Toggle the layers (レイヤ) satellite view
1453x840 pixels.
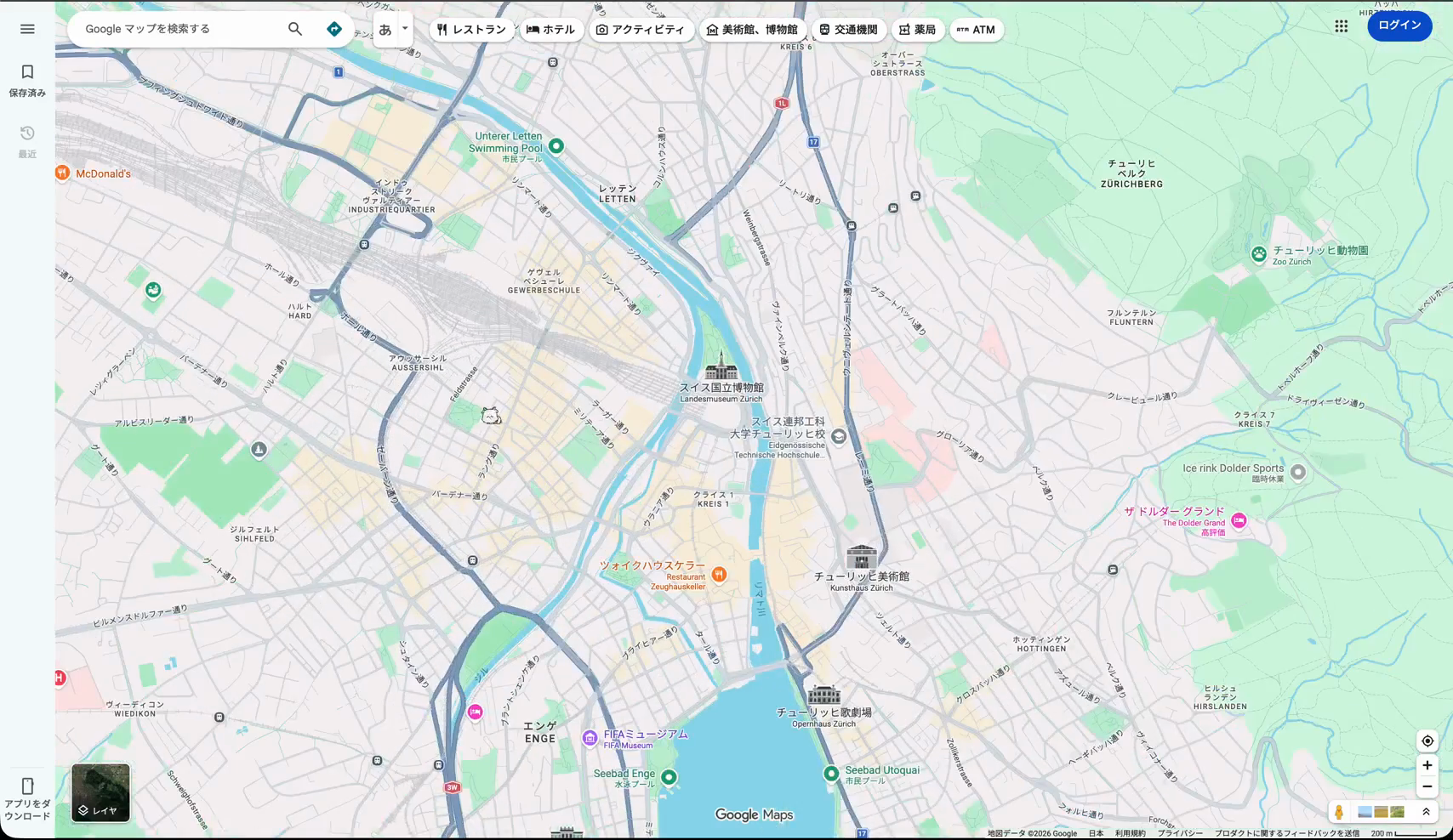click(x=100, y=793)
